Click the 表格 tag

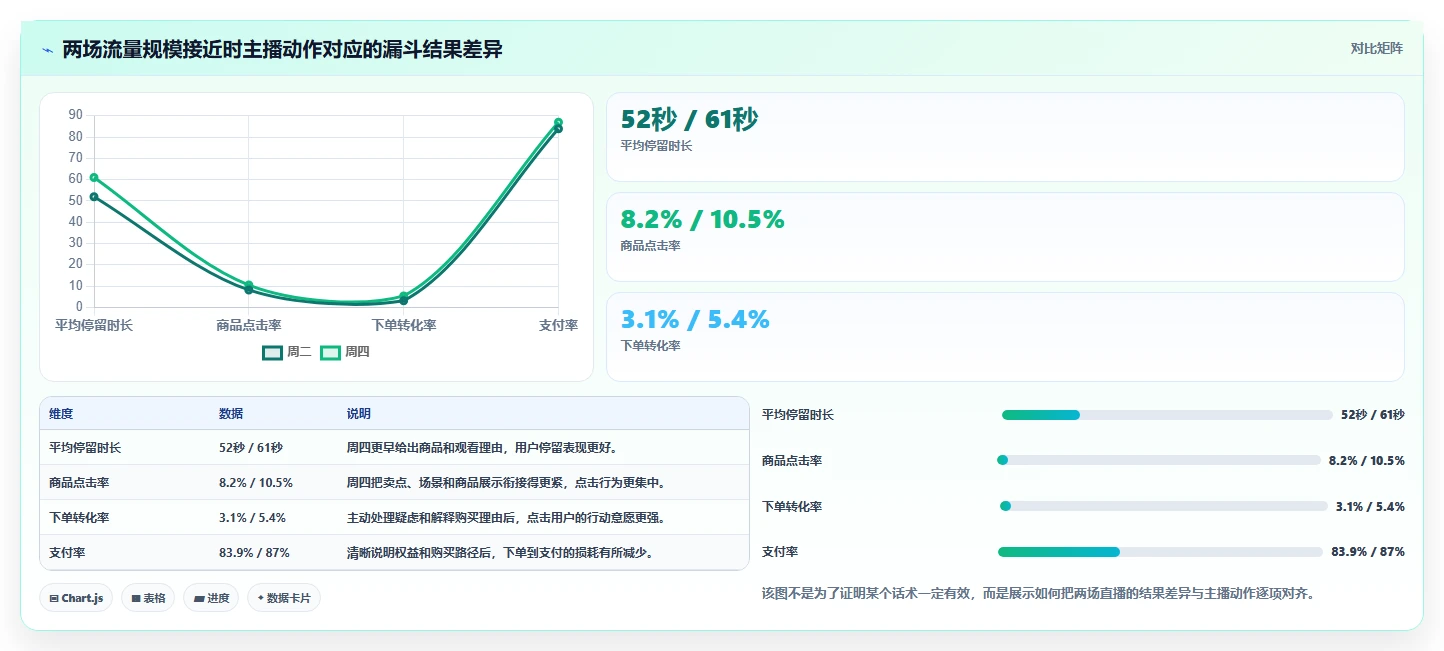point(148,598)
